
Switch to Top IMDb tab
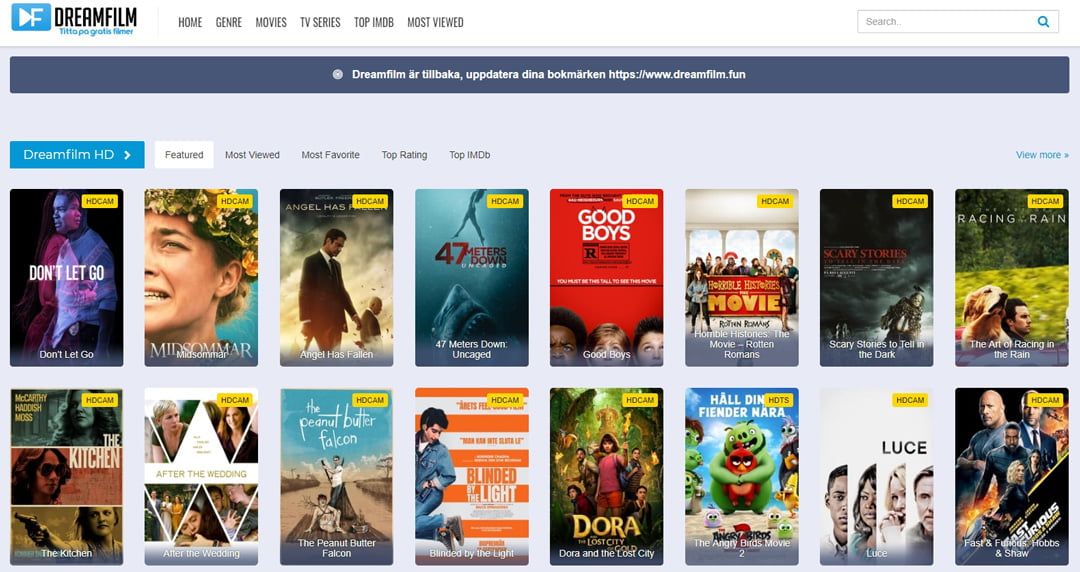point(470,155)
